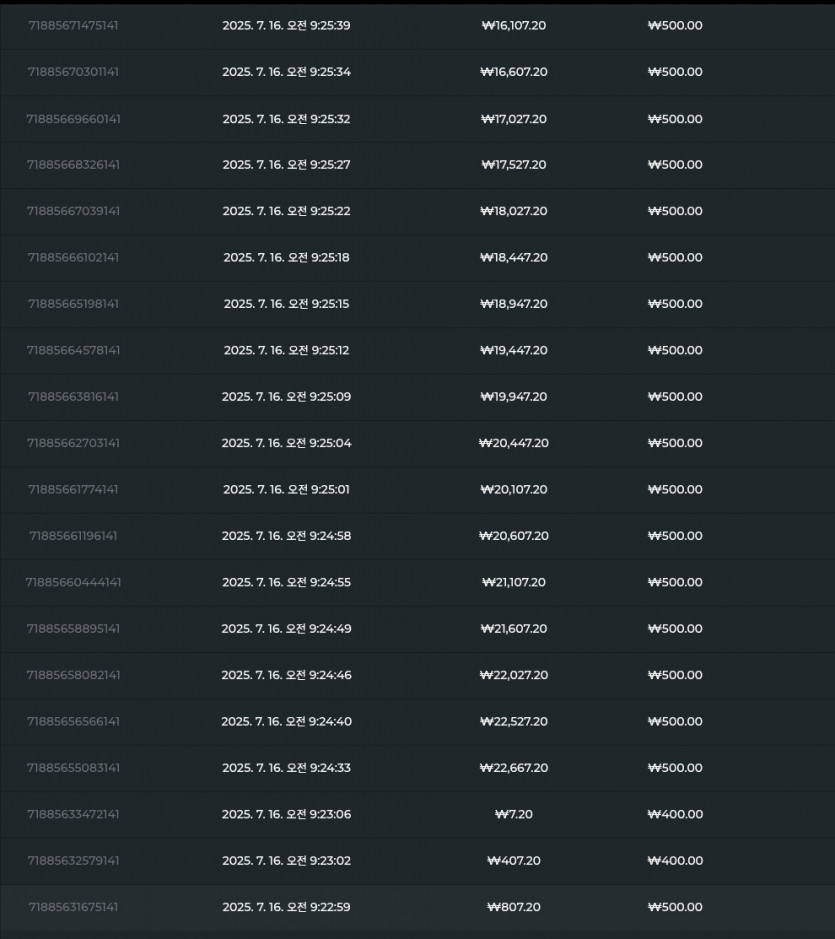Click the ₩18,027.20 balance cell
This screenshot has width=835, height=939.
pos(514,211)
